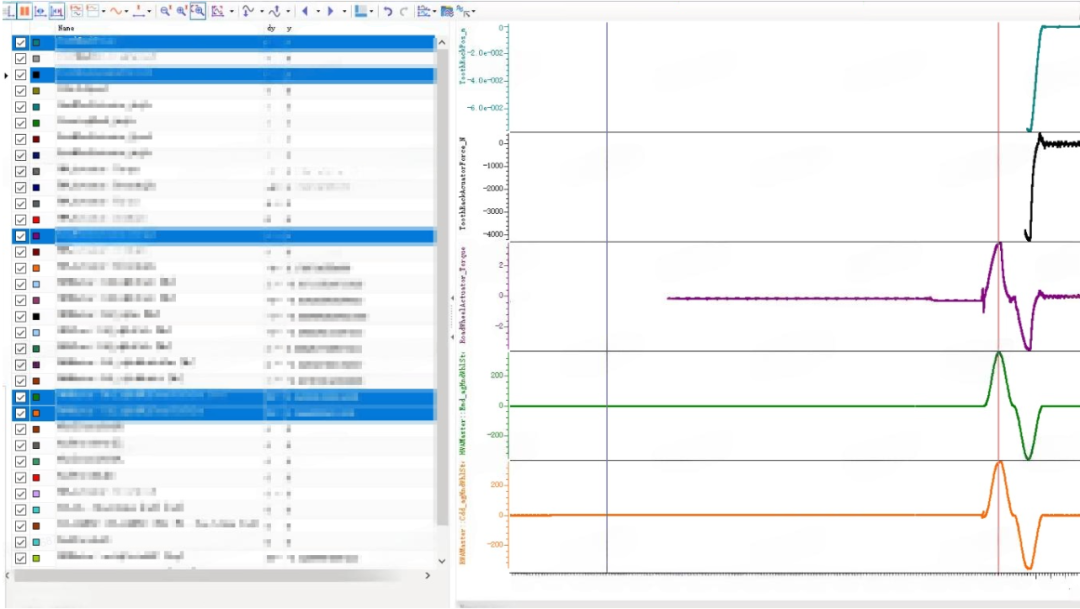This screenshot has width=1080, height=609.
Task: Uncheck the last yellow-green signal checkbox
Action: pyautogui.click(x=21, y=558)
